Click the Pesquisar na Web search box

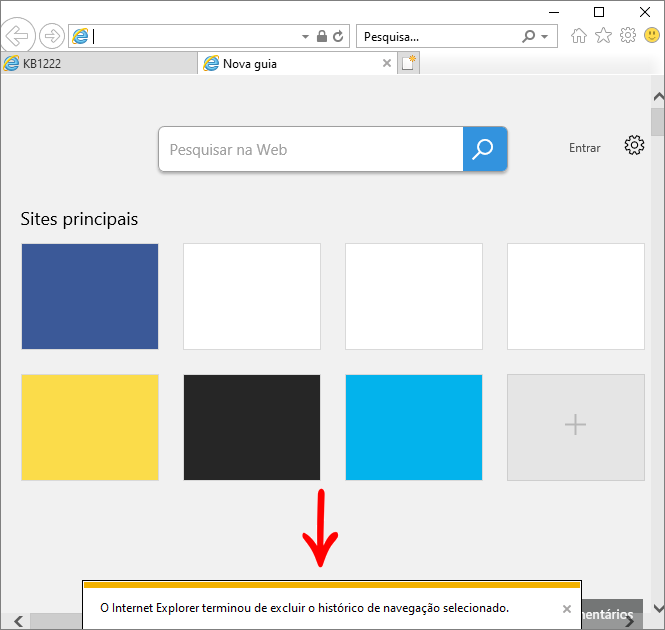coord(311,149)
